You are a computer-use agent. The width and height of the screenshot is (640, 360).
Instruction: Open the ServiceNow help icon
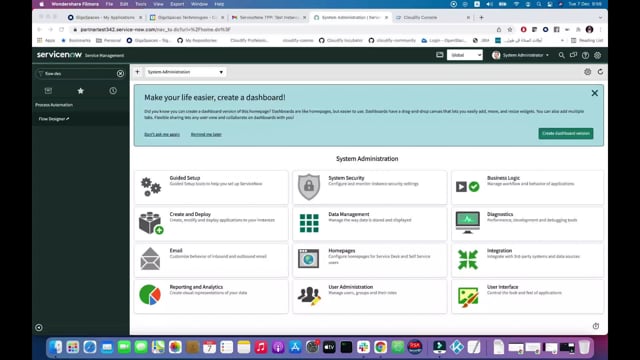click(585, 55)
